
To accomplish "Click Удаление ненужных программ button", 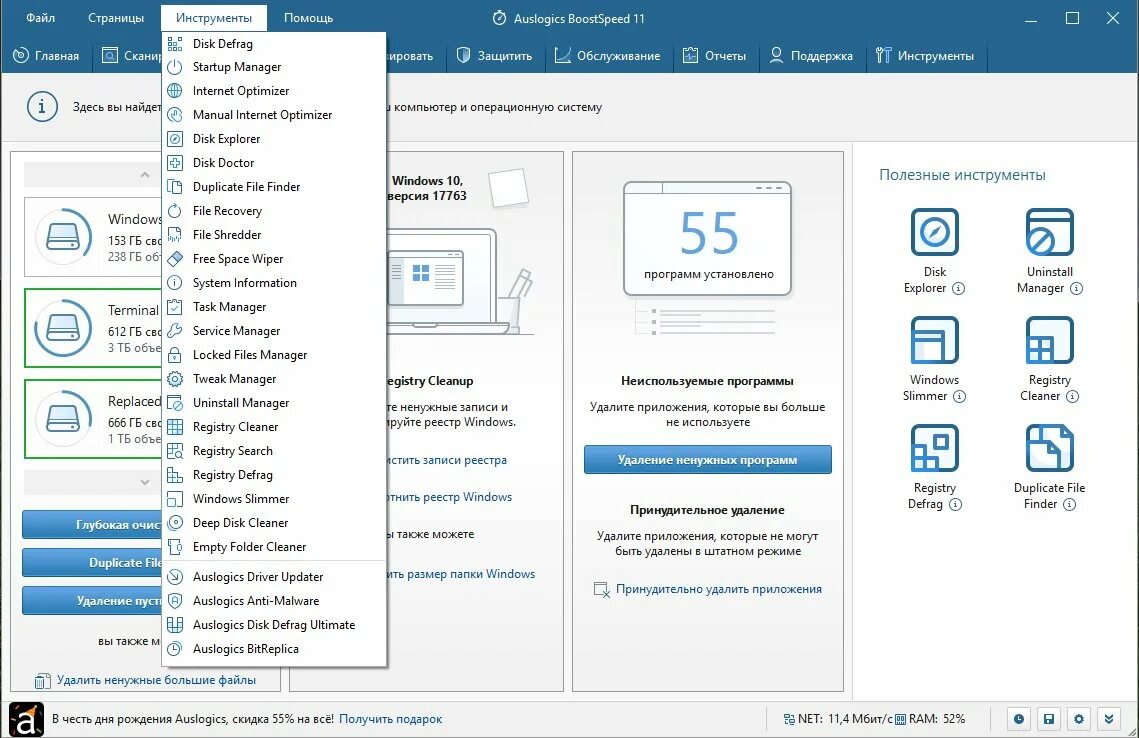I will pos(708,460).
